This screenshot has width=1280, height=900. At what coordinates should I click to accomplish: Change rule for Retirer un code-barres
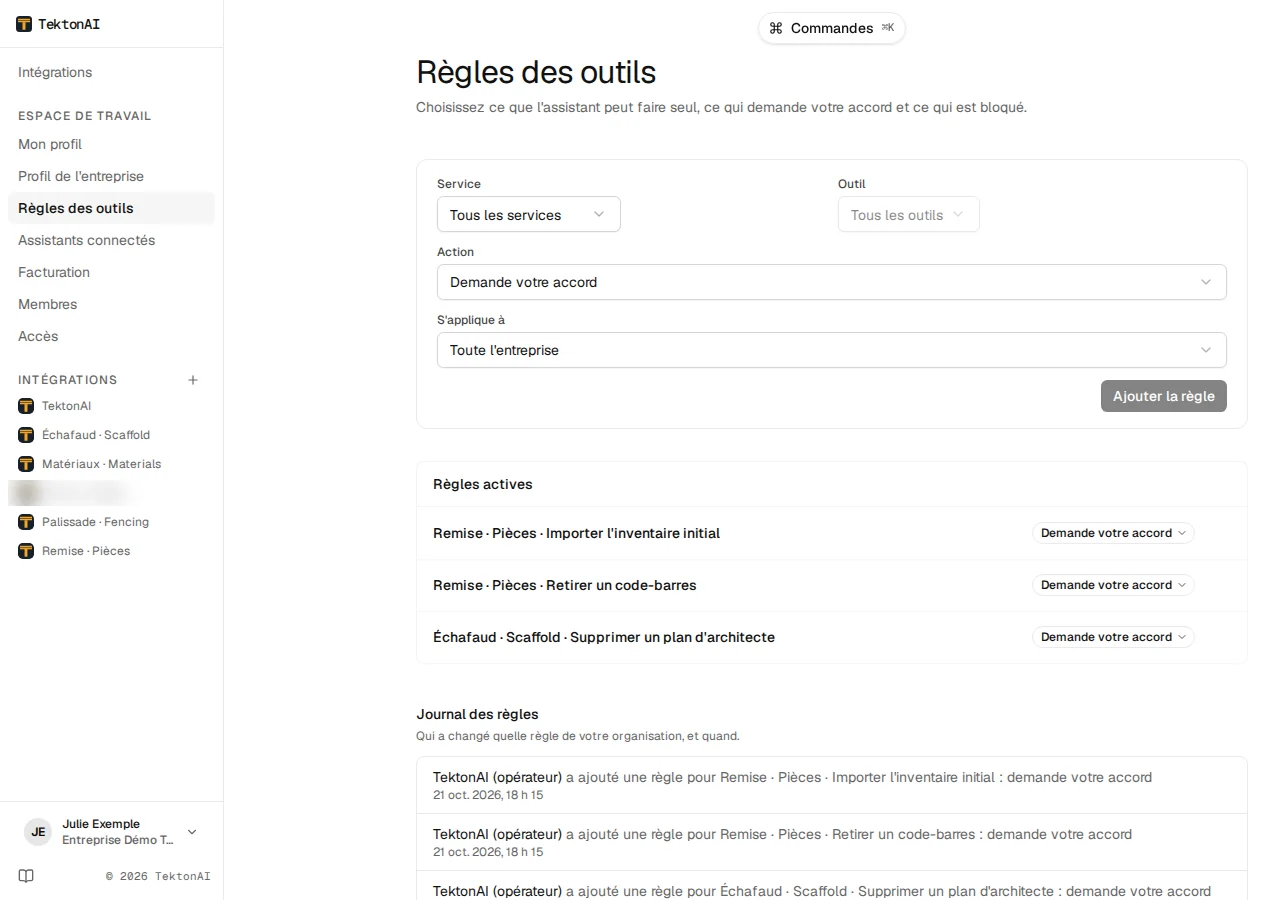(1113, 585)
